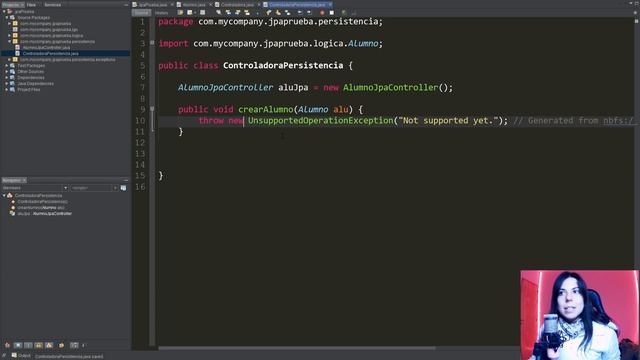
Task: Select ControladoraPersistencia.java in project tree
Action: (x=51, y=53)
